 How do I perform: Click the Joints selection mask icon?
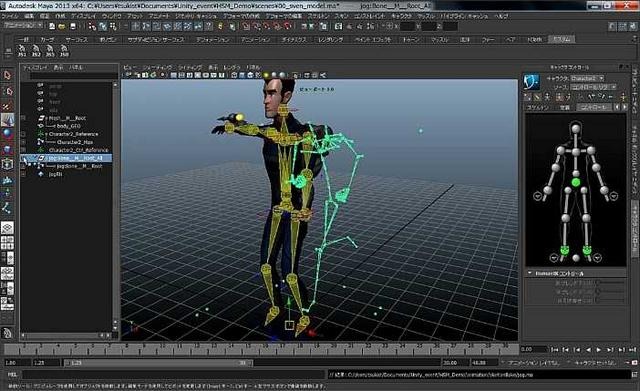(x=146, y=26)
